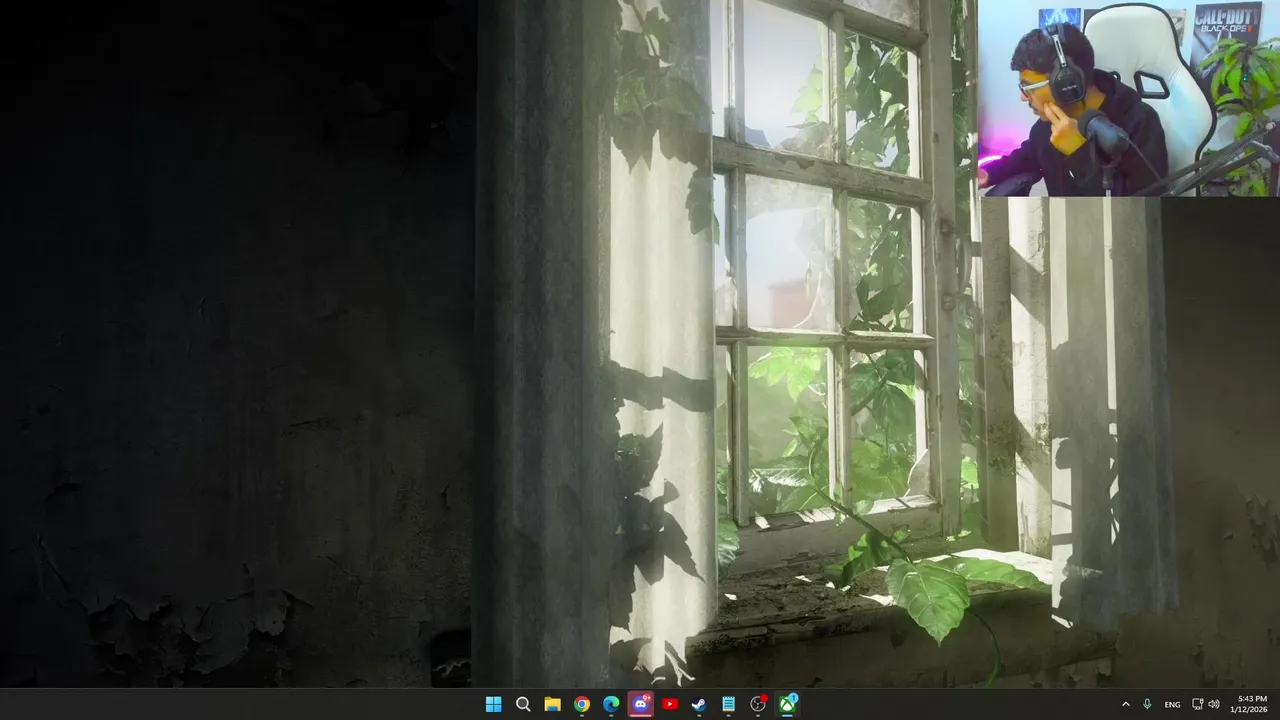Open the Notepad app in the taskbar
This screenshot has height=720, width=1280.
729,704
